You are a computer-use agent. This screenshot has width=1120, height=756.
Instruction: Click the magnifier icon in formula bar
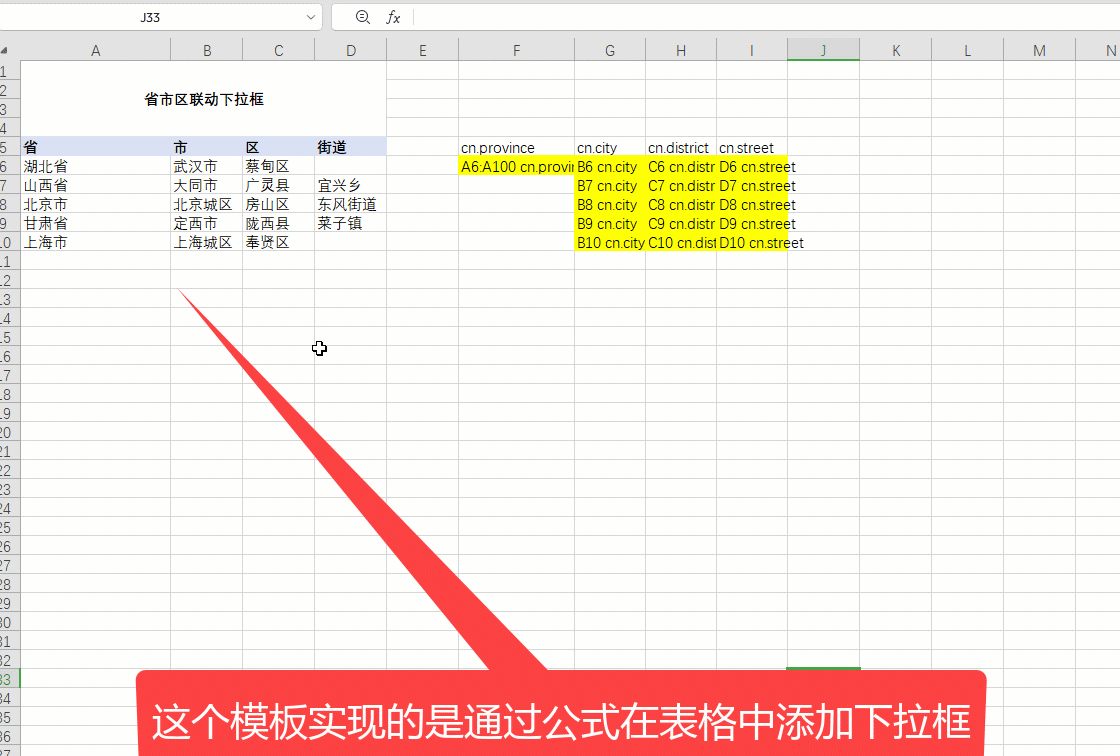coord(362,17)
